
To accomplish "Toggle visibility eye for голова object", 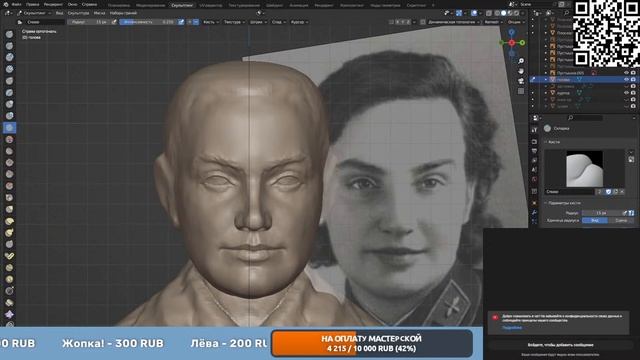I will pyautogui.click(x=626, y=80).
